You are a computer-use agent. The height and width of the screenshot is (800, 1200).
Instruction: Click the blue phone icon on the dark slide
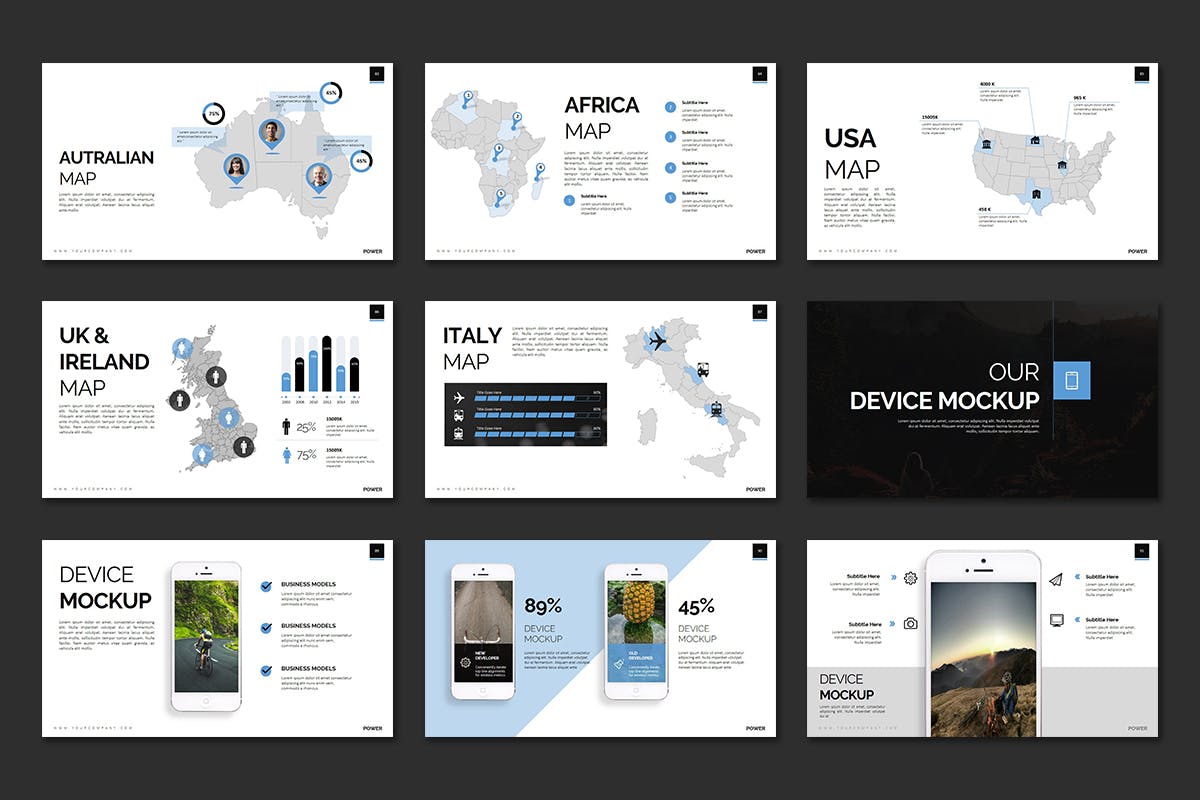point(1072,380)
